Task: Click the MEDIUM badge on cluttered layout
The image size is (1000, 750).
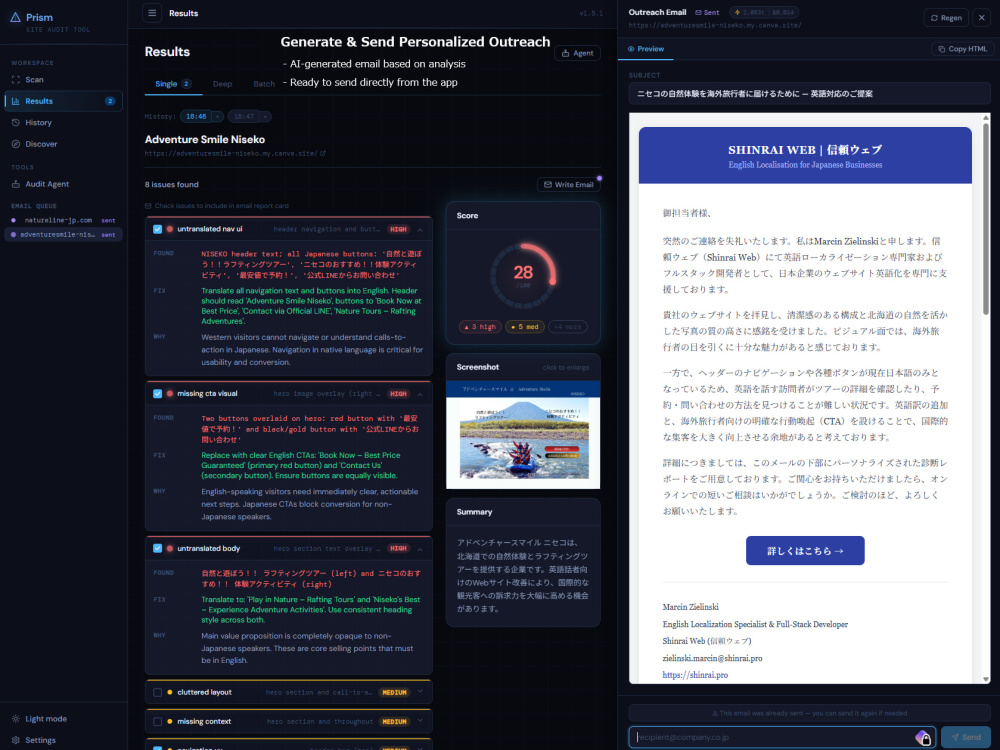Action: (394, 693)
